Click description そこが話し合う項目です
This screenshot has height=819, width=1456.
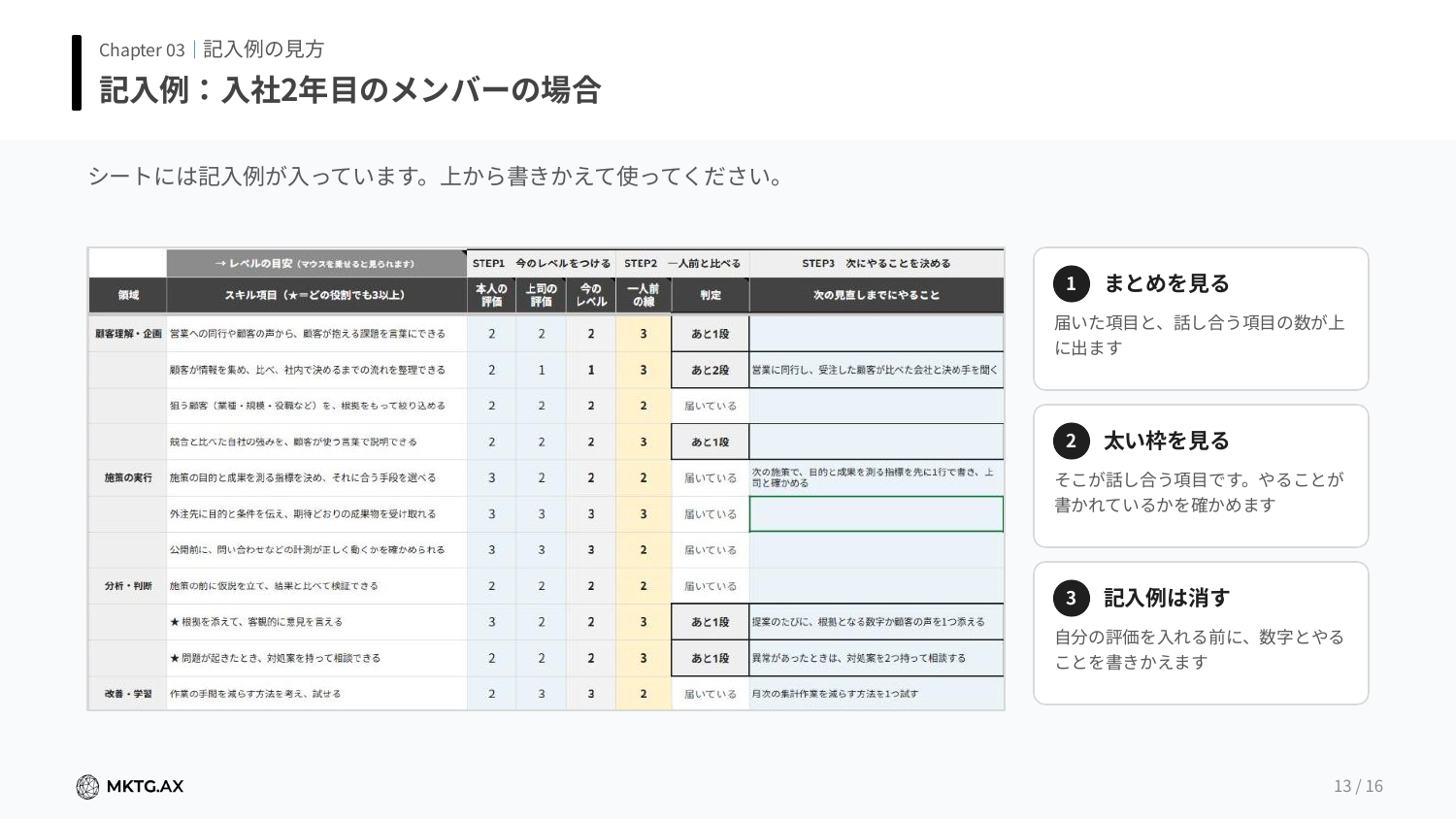pos(1200,492)
